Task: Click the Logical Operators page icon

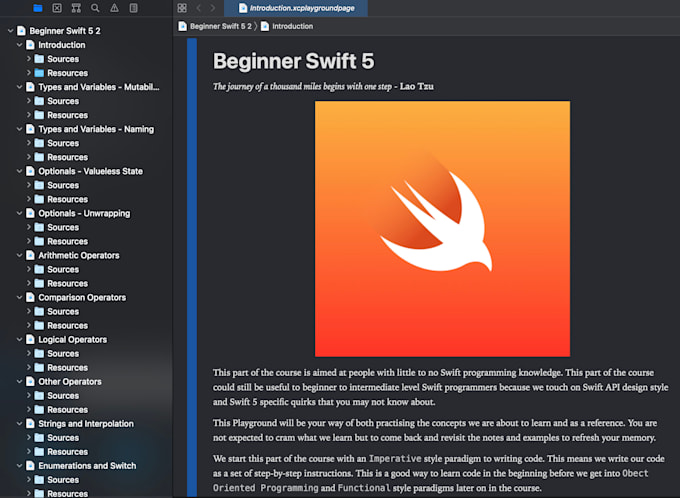Action: point(30,339)
